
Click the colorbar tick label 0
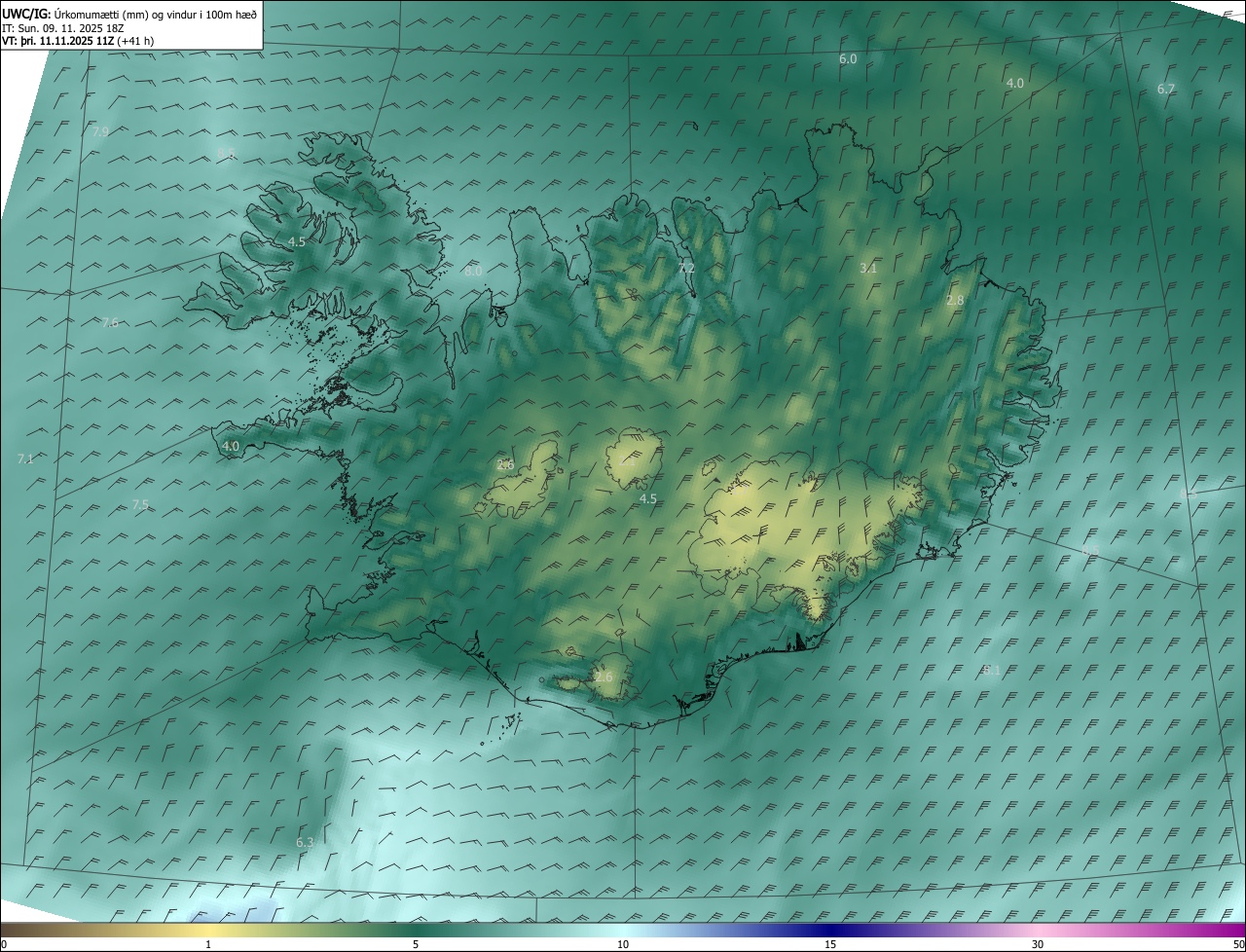pyautogui.click(x=4, y=944)
